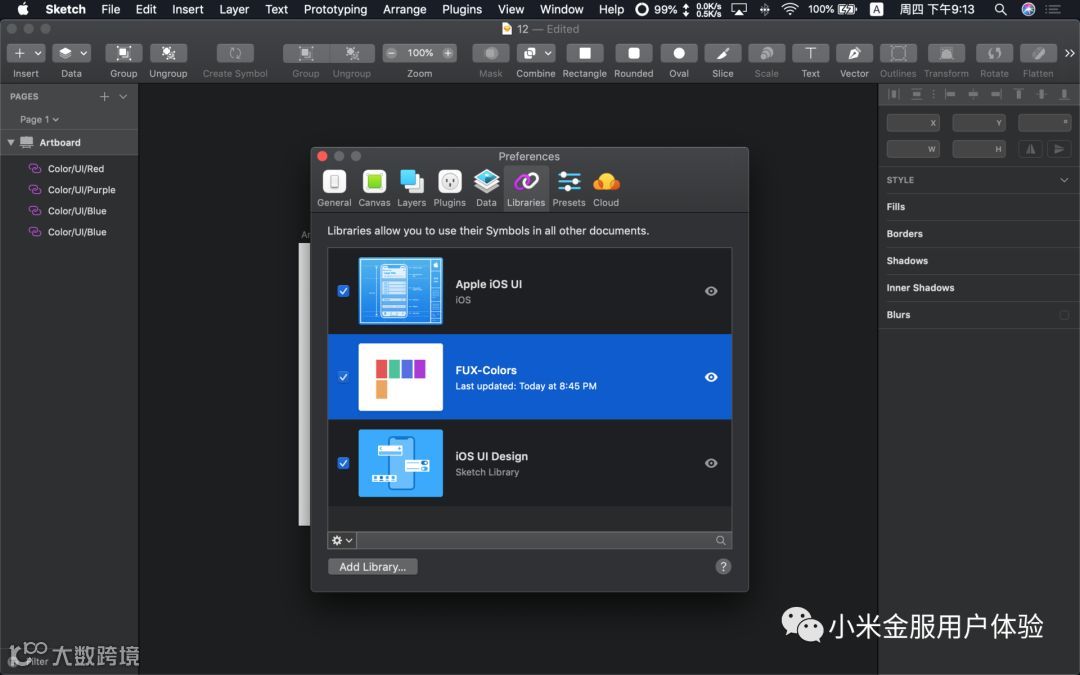Open Spotlight search in menu bar
The image size is (1080, 675).
pos(1000,9)
